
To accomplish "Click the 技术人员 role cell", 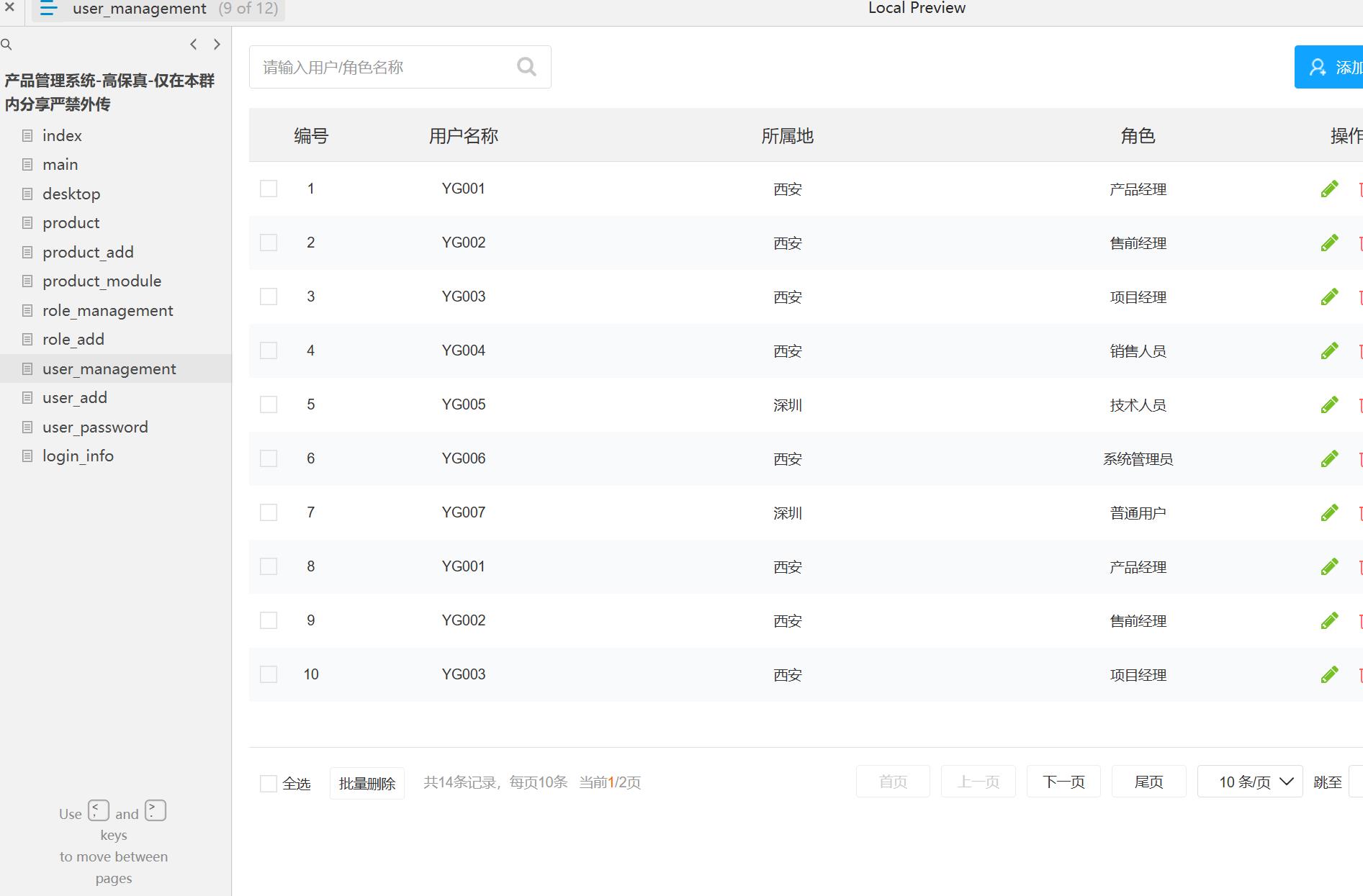I will pos(1138,404).
